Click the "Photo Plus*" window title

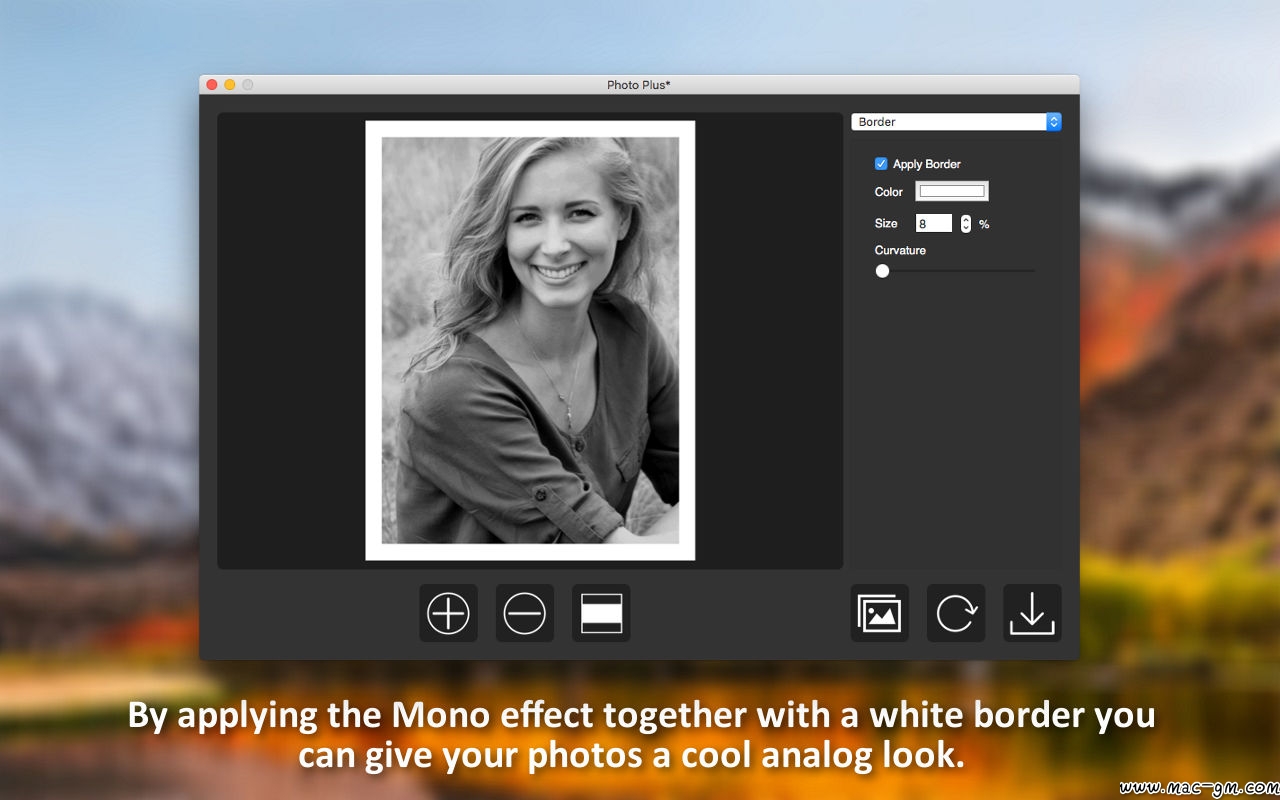pos(639,85)
